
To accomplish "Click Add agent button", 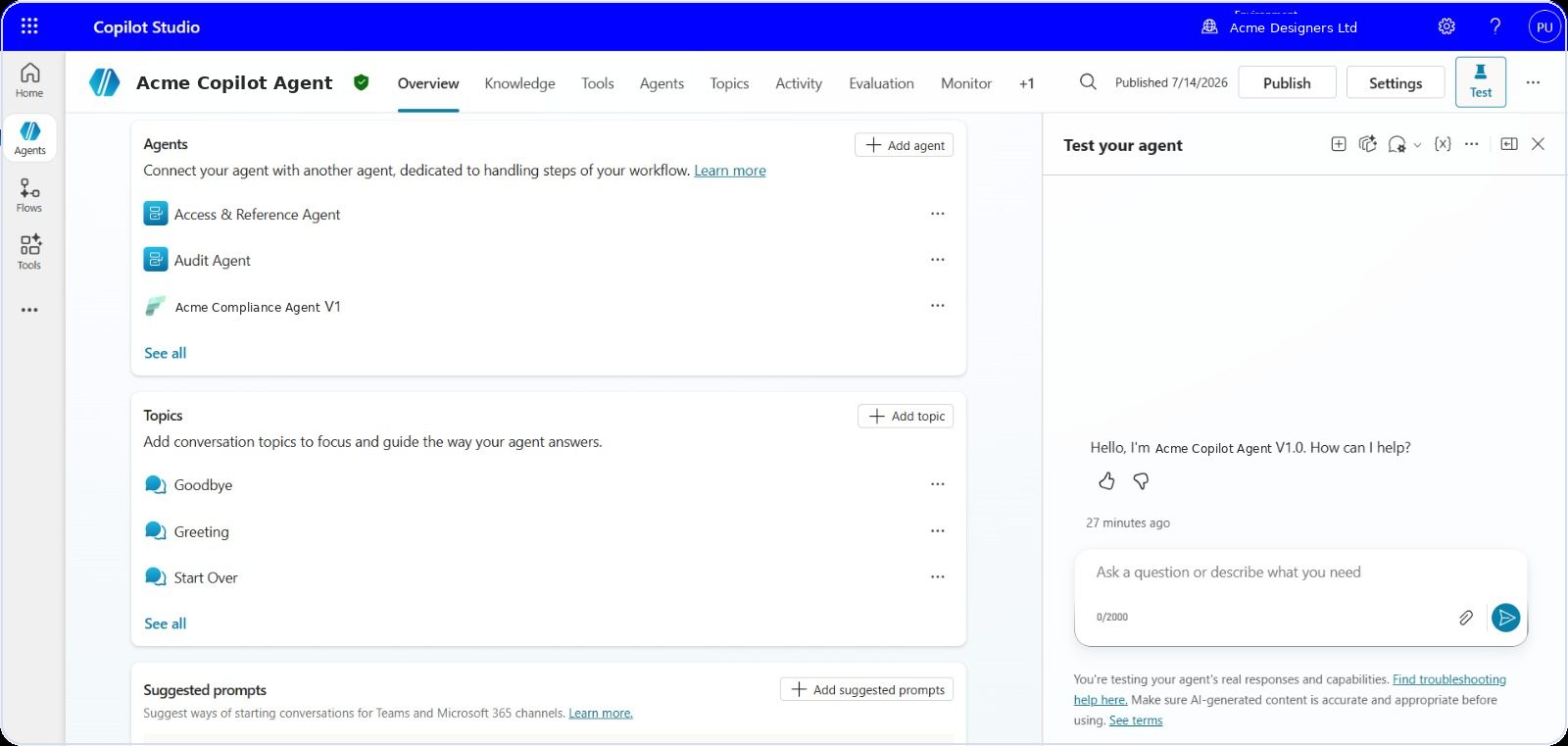I will [x=904, y=145].
